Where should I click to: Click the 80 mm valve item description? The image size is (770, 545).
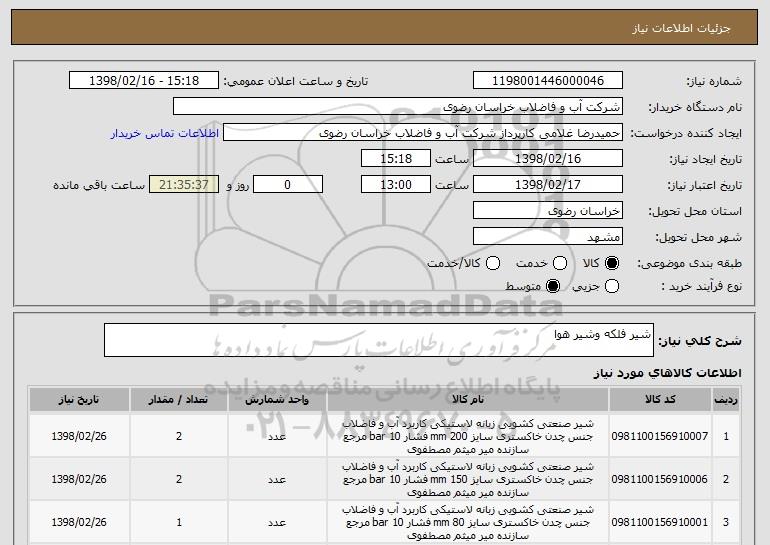point(468,522)
